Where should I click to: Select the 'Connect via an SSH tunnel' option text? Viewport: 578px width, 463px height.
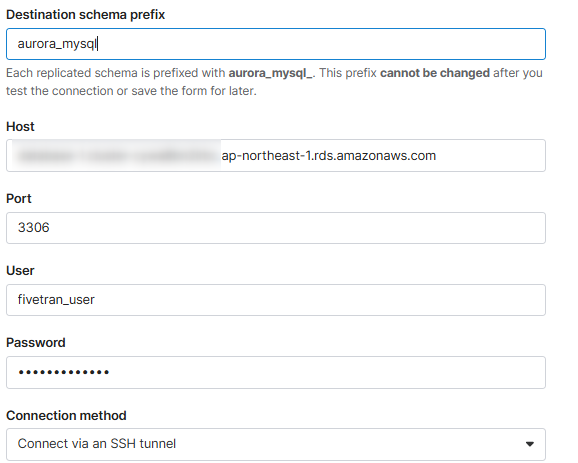[97, 443]
